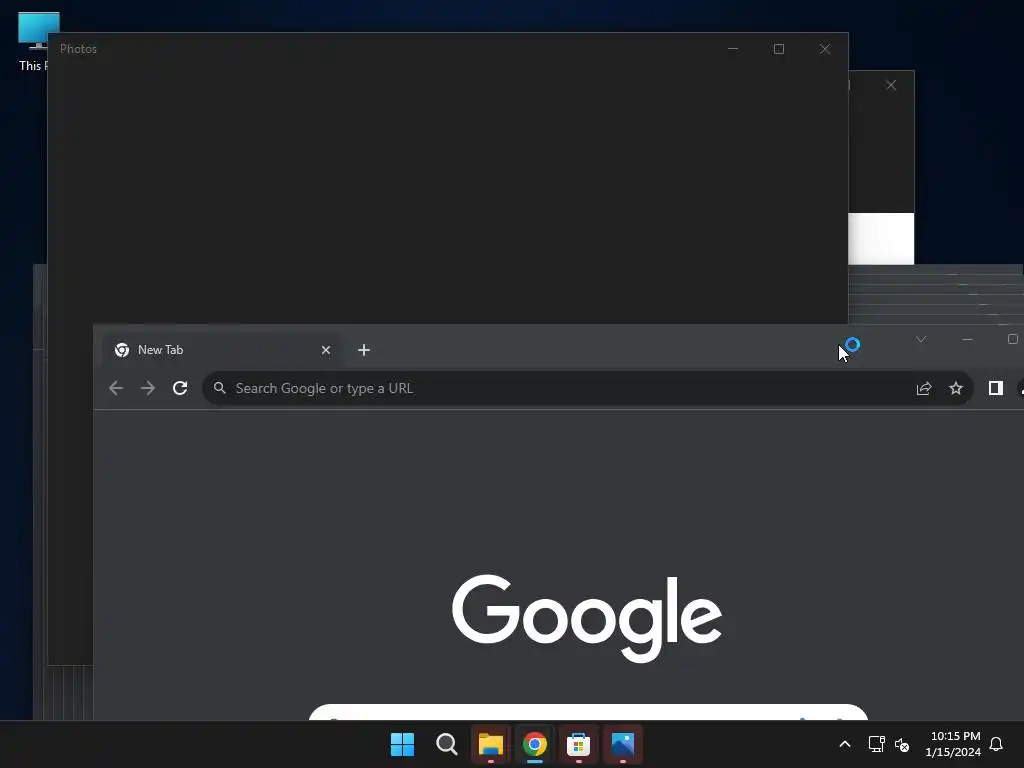Bookmark this tab with the star icon
This screenshot has height=768, width=1024.
[x=955, y=389]
